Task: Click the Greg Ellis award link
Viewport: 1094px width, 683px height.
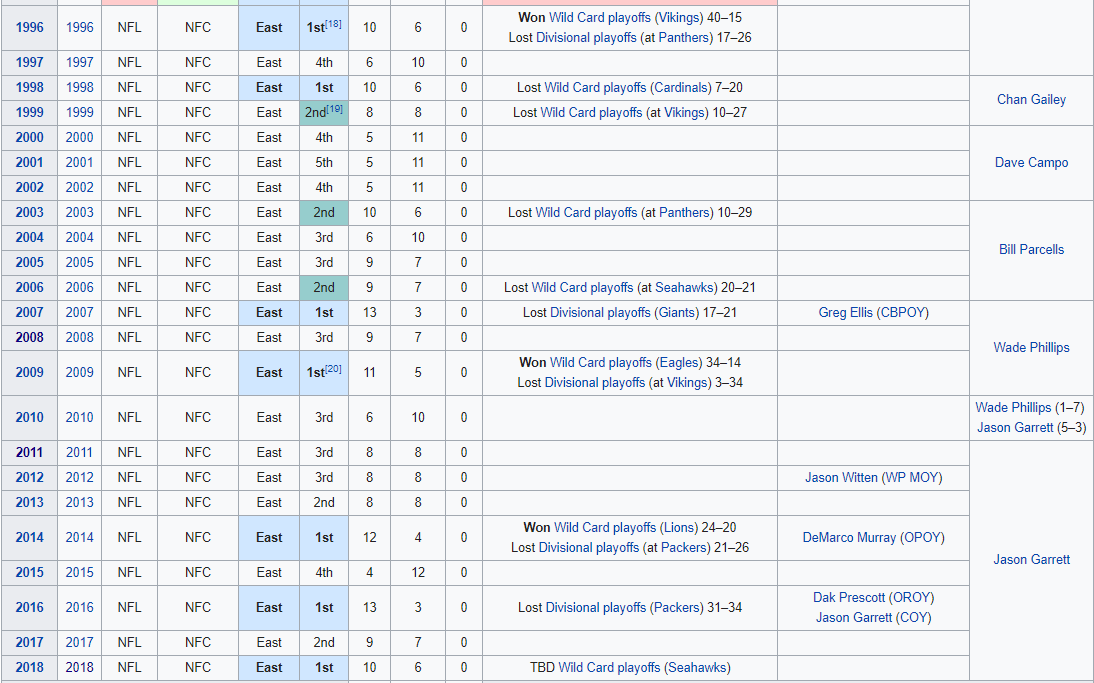Action: pyautogui.click(x=845, y=313)
